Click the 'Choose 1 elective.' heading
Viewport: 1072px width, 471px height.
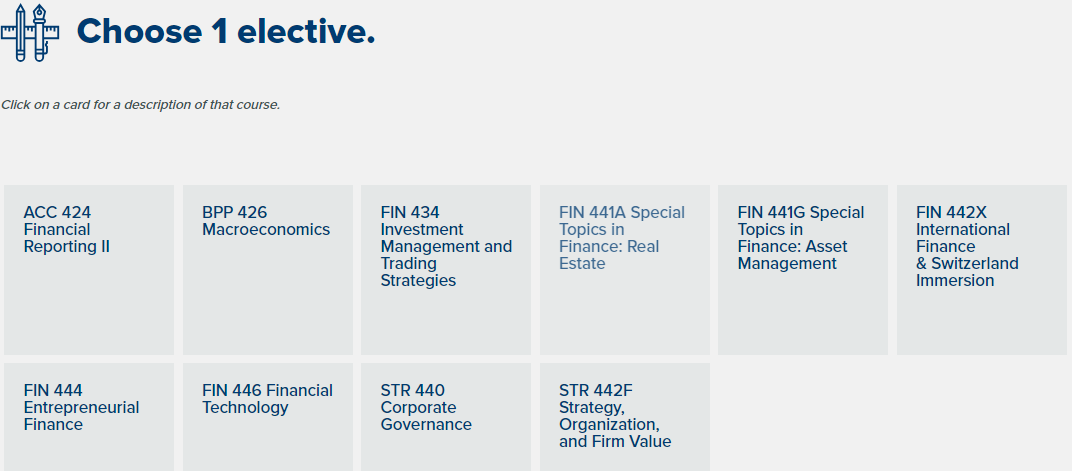click(x=226, y=31)
